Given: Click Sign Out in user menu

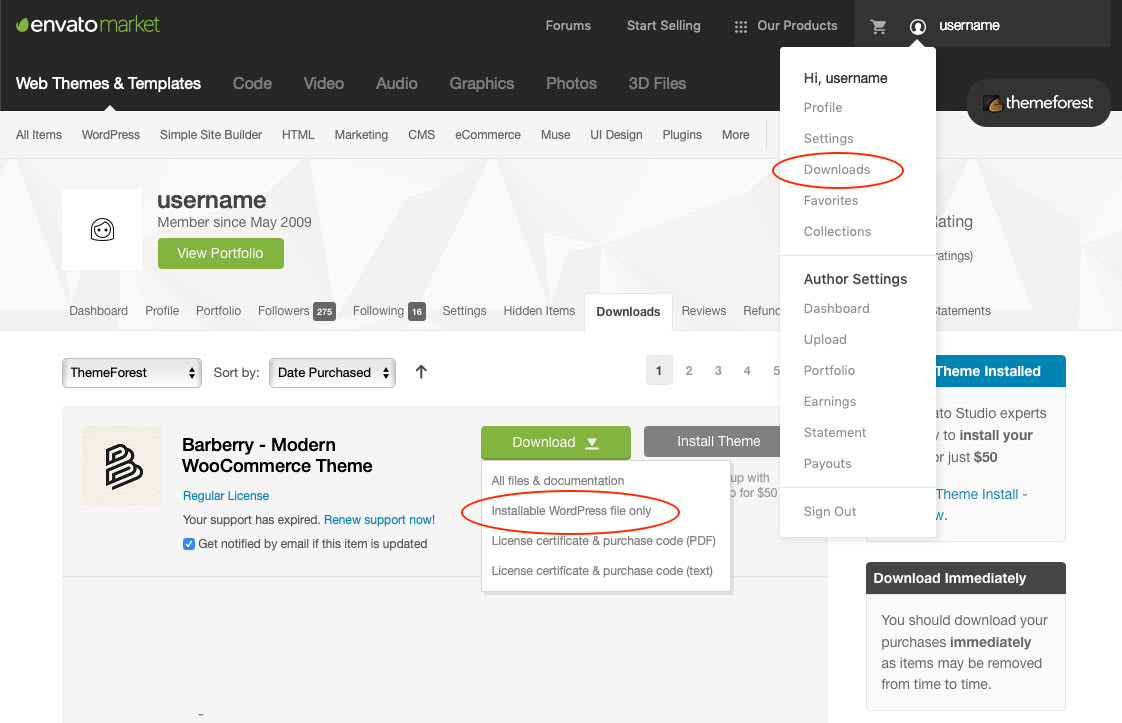Looking at the screenshot, I should pyautogui.click(x=829, y=511).
